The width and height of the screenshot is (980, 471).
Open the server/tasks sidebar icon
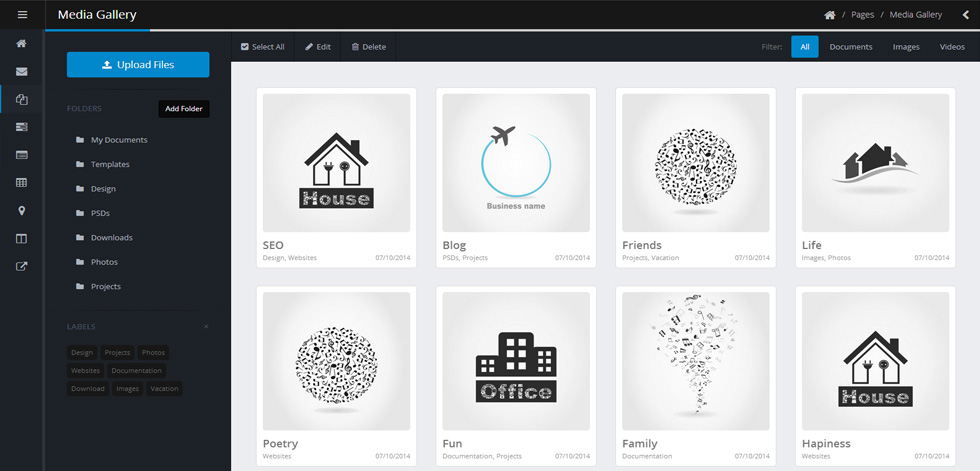22,127
